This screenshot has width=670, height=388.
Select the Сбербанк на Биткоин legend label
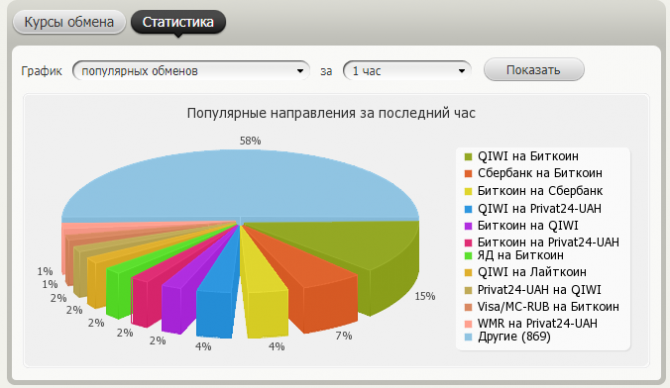[540, 173]
